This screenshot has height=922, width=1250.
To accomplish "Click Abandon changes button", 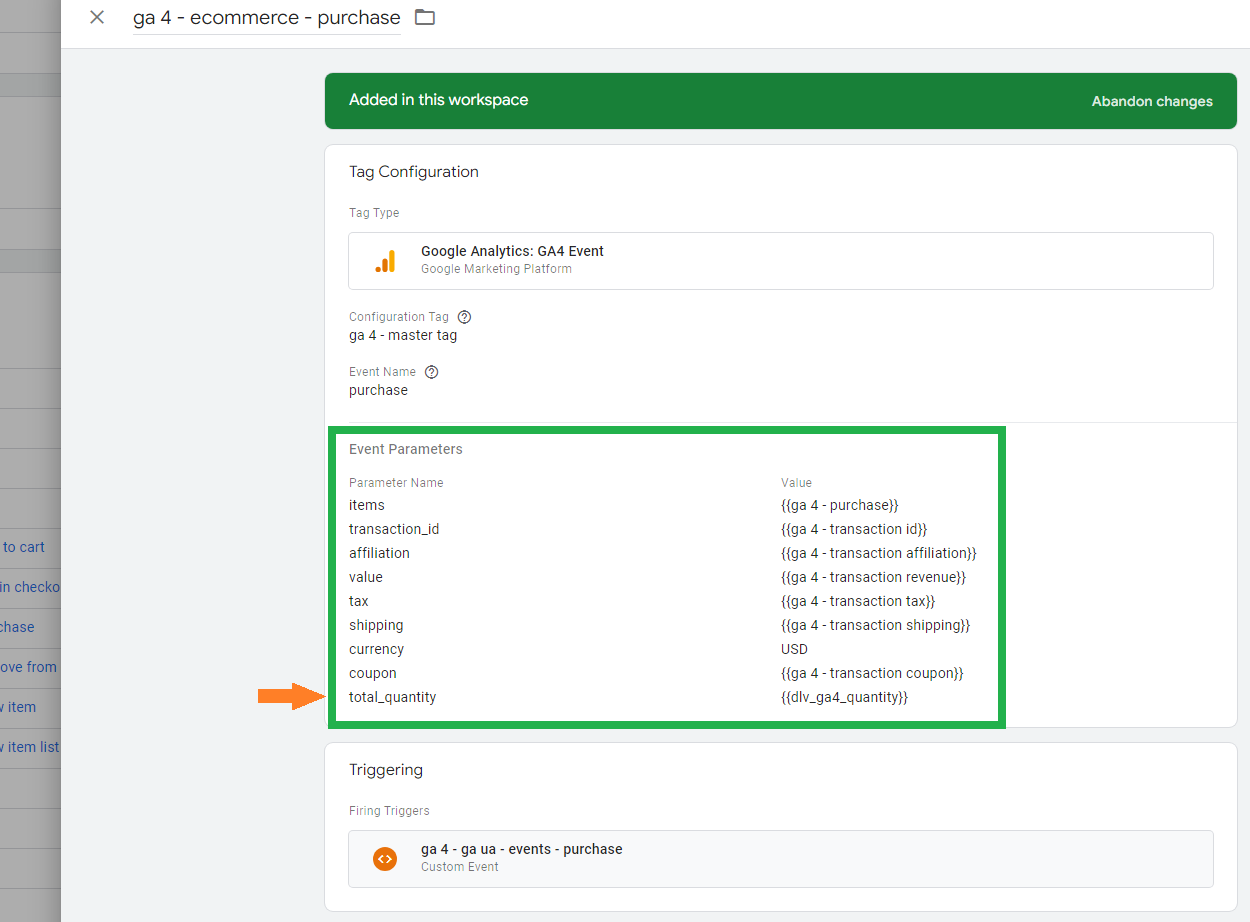I will 1152,101.
